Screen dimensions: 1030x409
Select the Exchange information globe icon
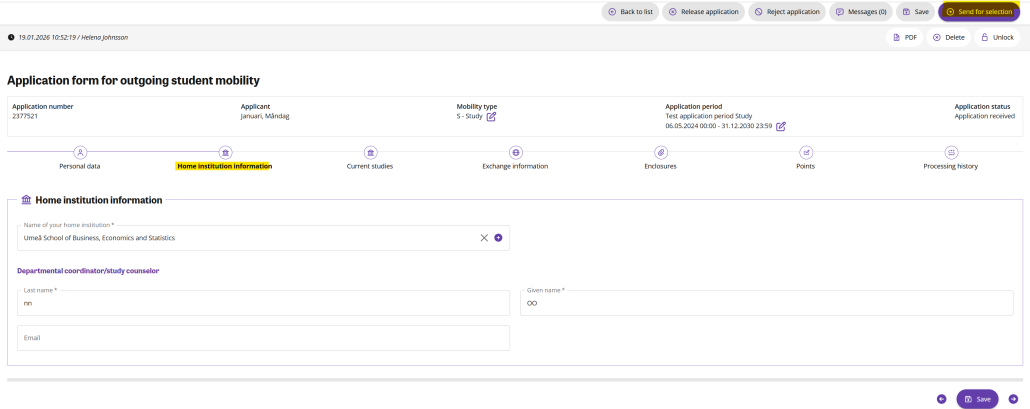[x=515, y=152]
